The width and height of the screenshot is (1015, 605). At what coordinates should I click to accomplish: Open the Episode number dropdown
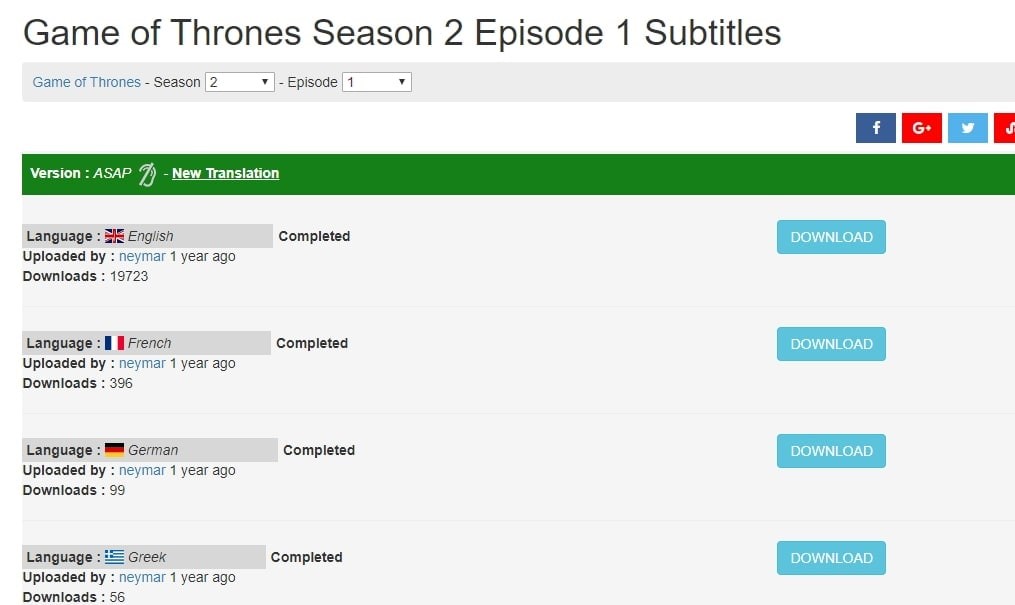coord(377,82)
